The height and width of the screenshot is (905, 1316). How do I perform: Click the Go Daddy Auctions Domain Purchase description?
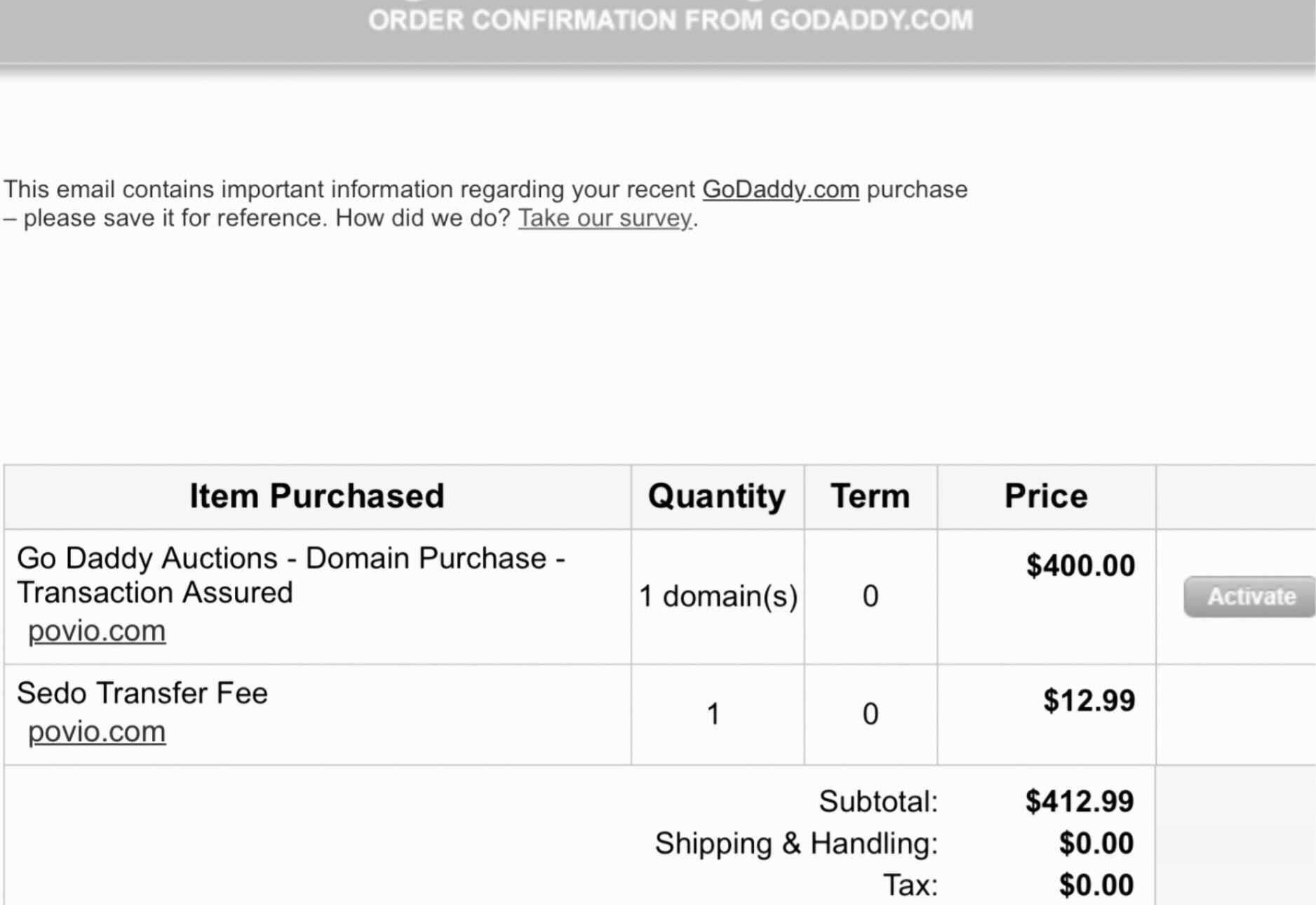coord(291,575)
